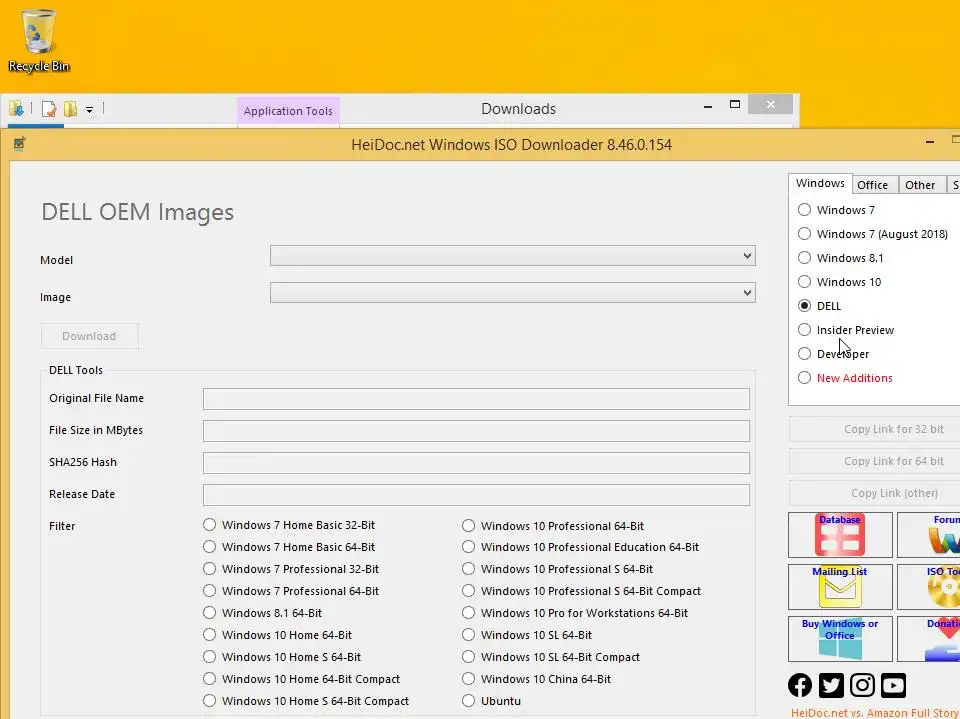Select the DELL radio button
Image resolution: width=960 pixels, height=719 pixels.
(804, 306)
